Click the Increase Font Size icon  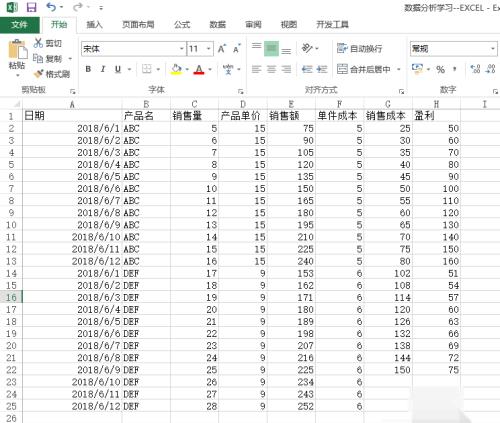tap(222, 49)
